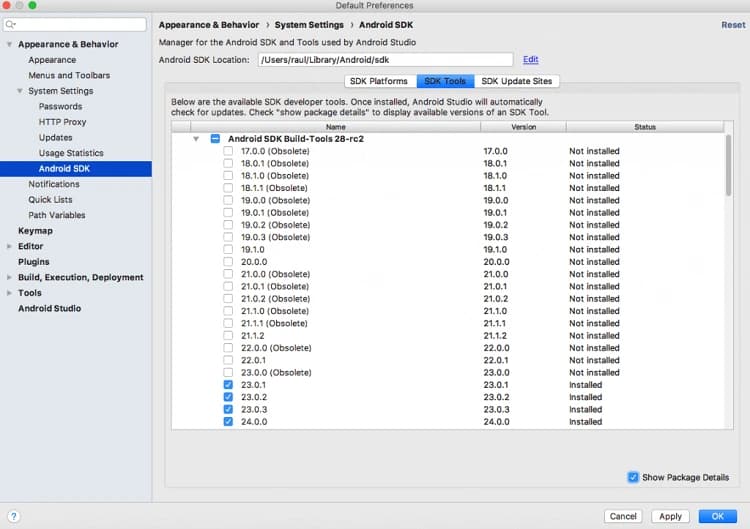Click the tools list vertical scrollbar

(x=728, y=165)
